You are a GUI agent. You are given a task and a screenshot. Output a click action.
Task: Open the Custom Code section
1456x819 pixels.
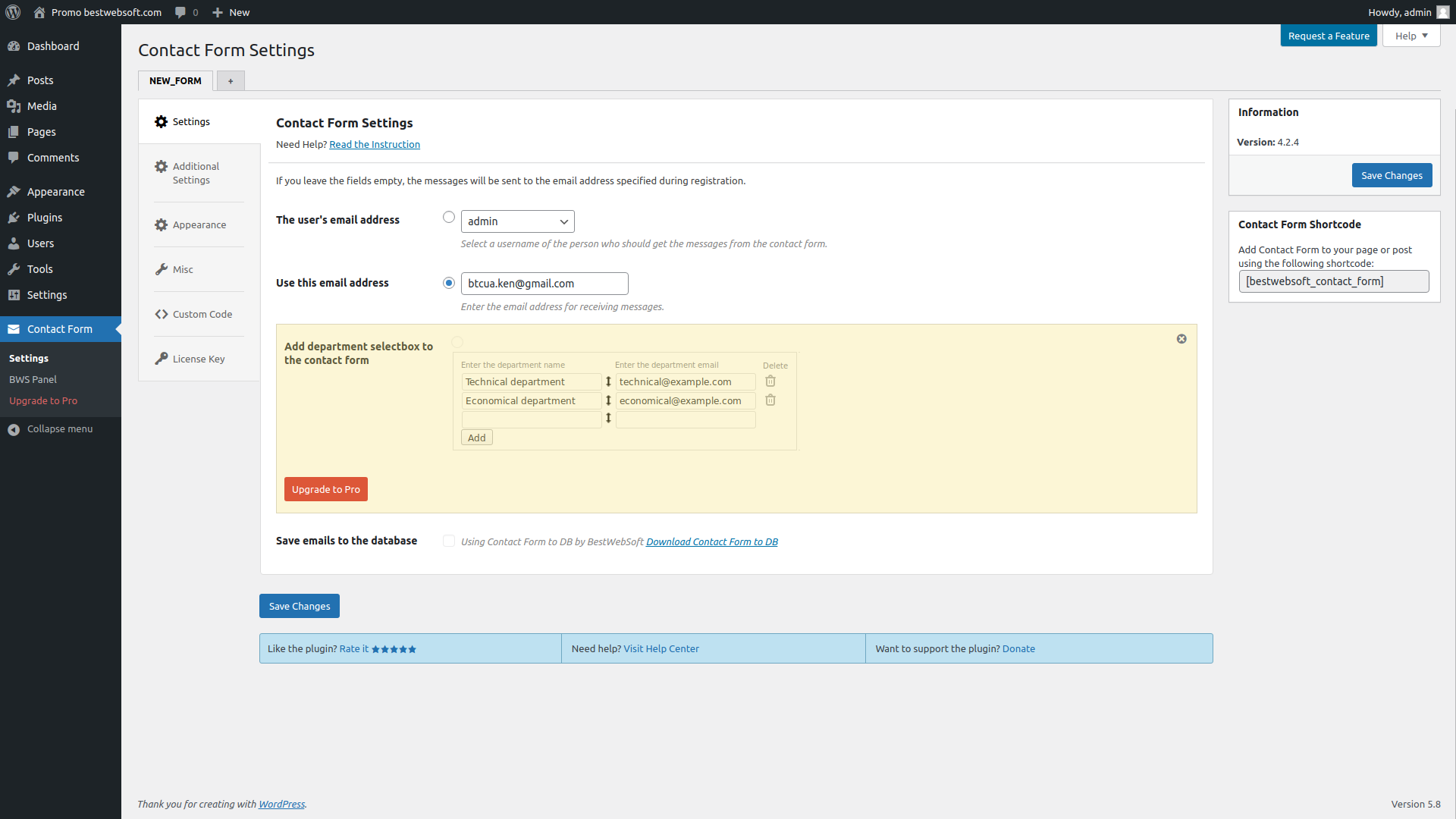tap(202, 314)
